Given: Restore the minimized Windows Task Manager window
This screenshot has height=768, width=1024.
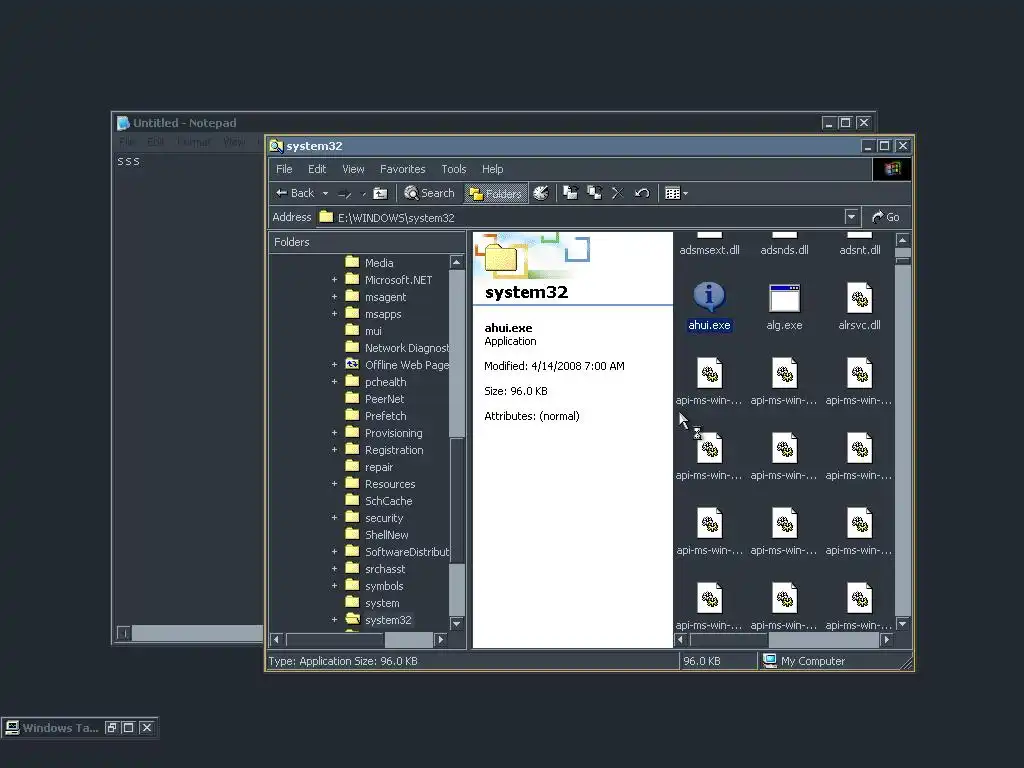Looking at the screenshot, I should [x=112, y=728].
